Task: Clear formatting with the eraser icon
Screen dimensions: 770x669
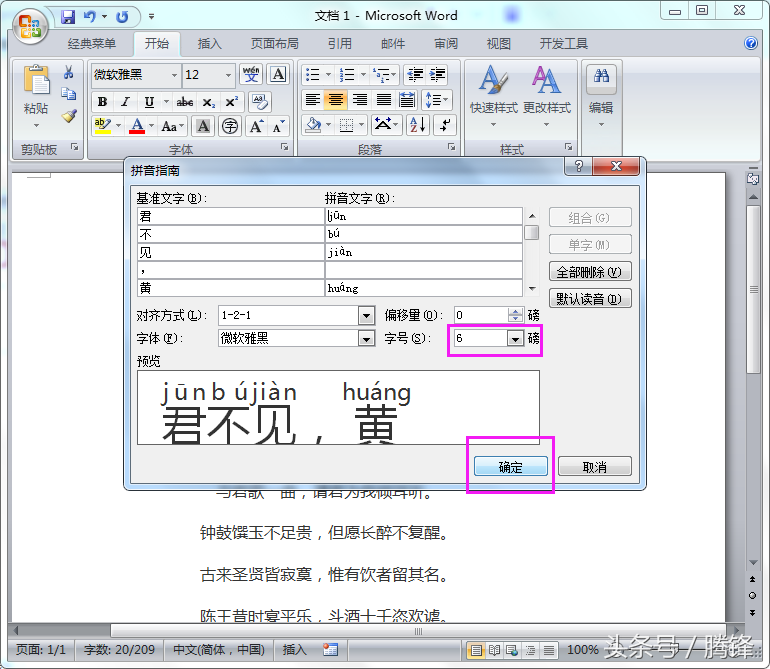Action: pos(260,102)
